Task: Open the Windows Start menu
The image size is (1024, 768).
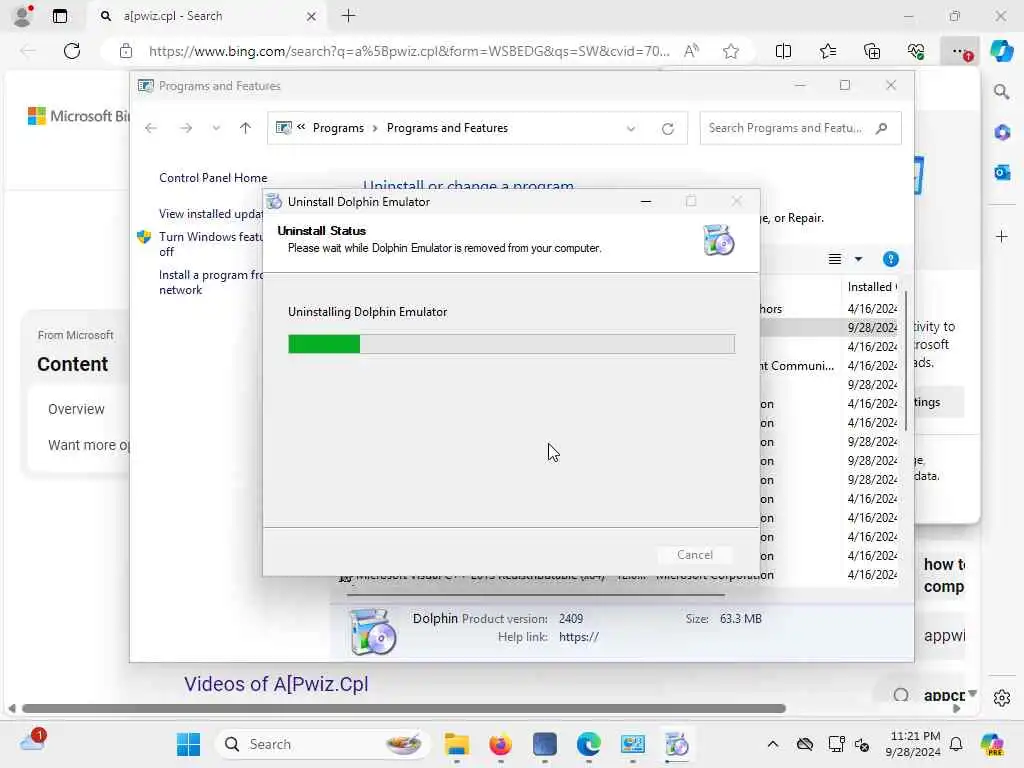Action: point(189,744)
